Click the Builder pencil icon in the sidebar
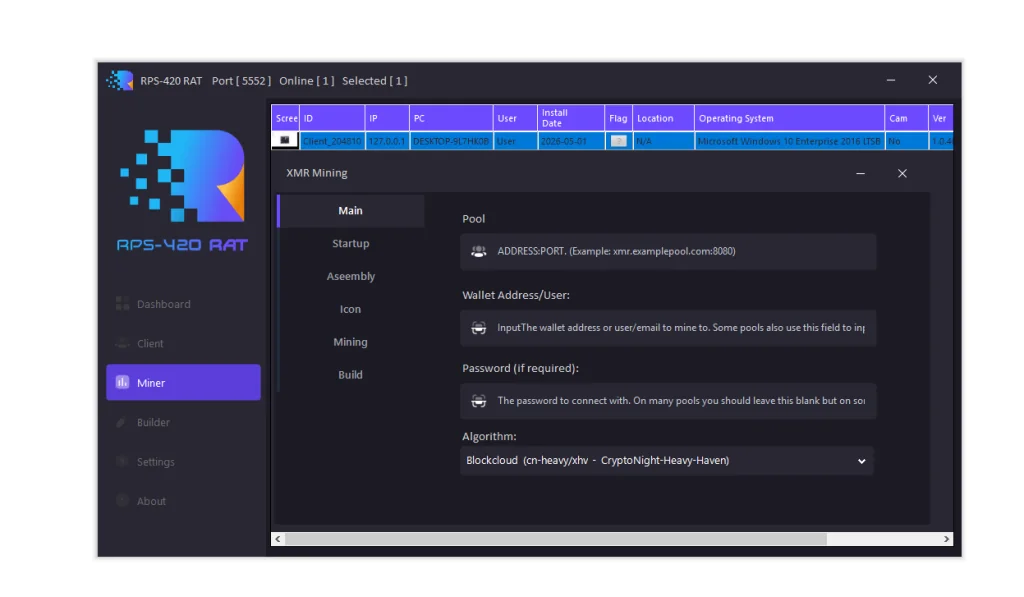 tap(121, 422)
